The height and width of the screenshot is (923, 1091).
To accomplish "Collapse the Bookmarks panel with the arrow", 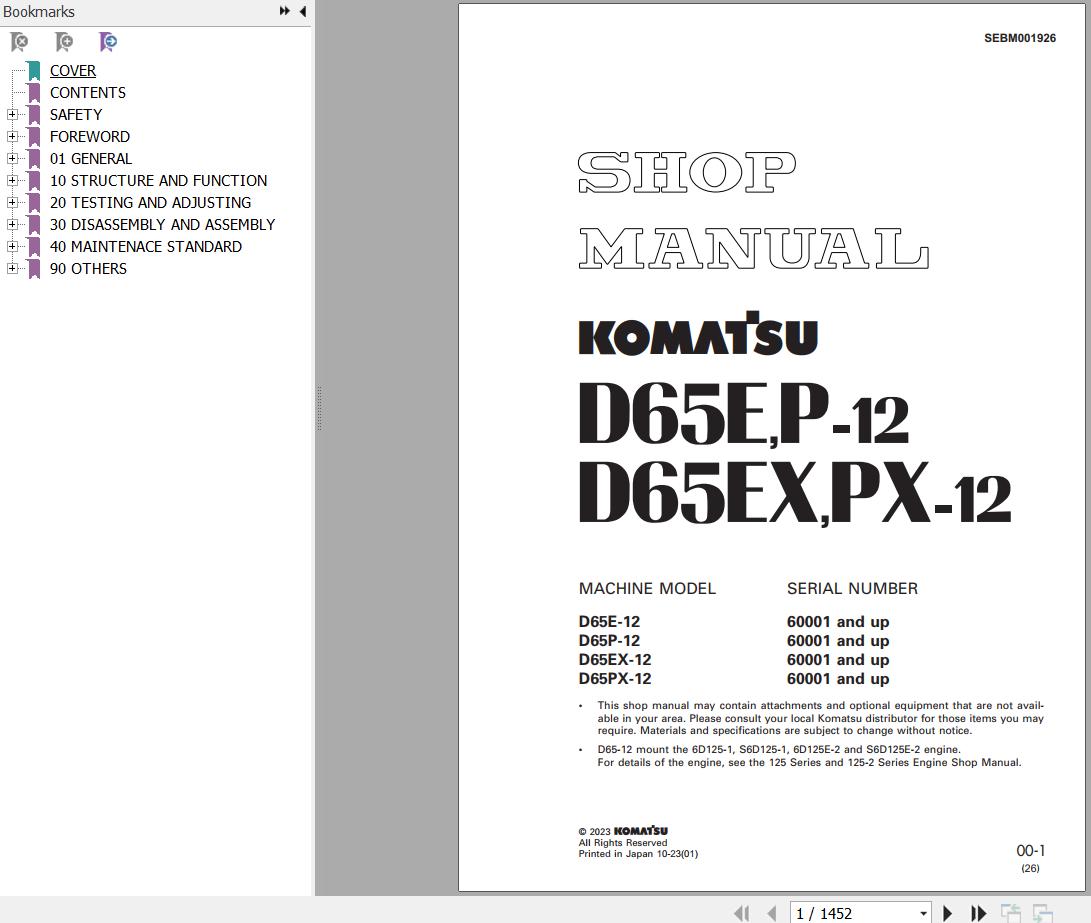I will tap(303, 11).
